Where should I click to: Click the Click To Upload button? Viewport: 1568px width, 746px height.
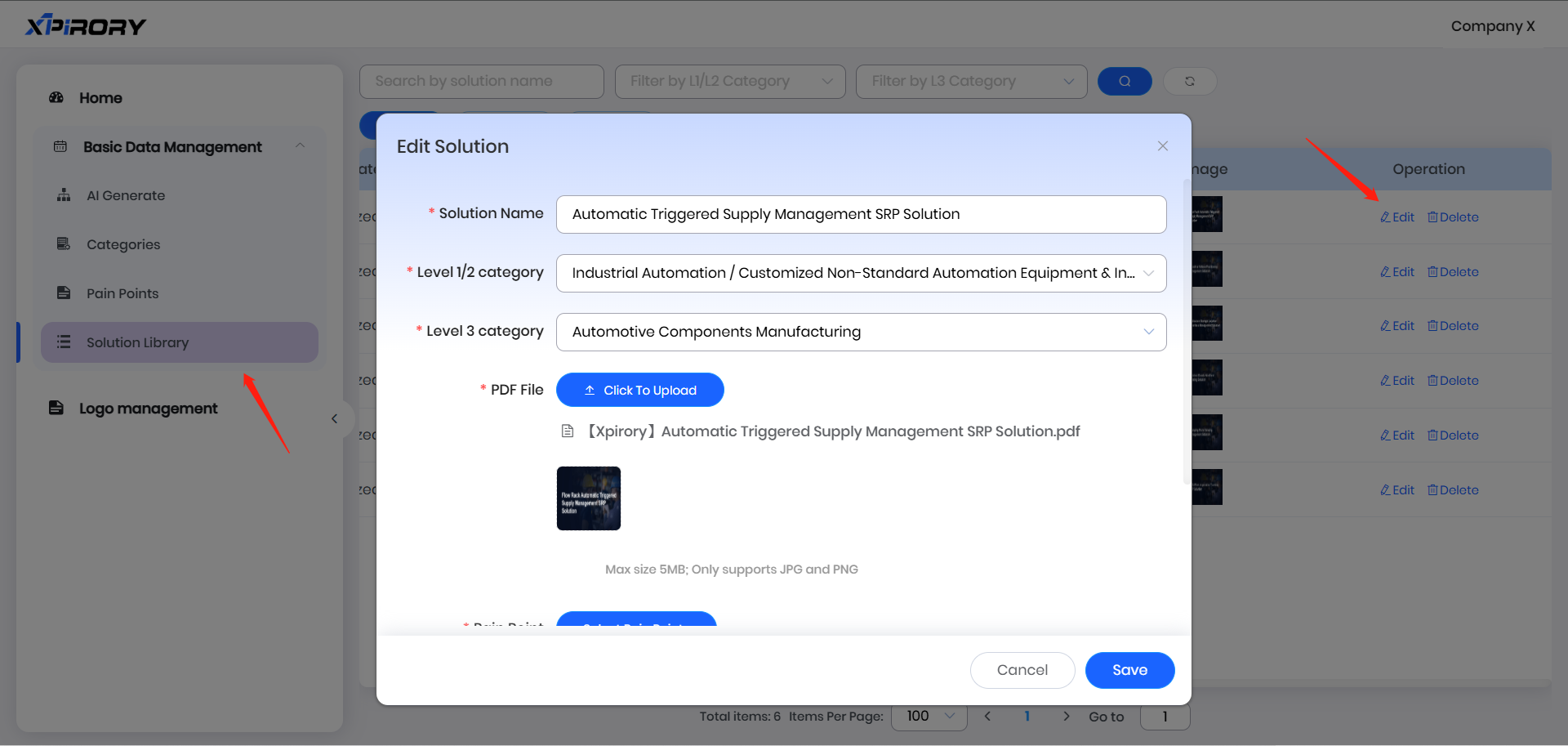(639, 390)
